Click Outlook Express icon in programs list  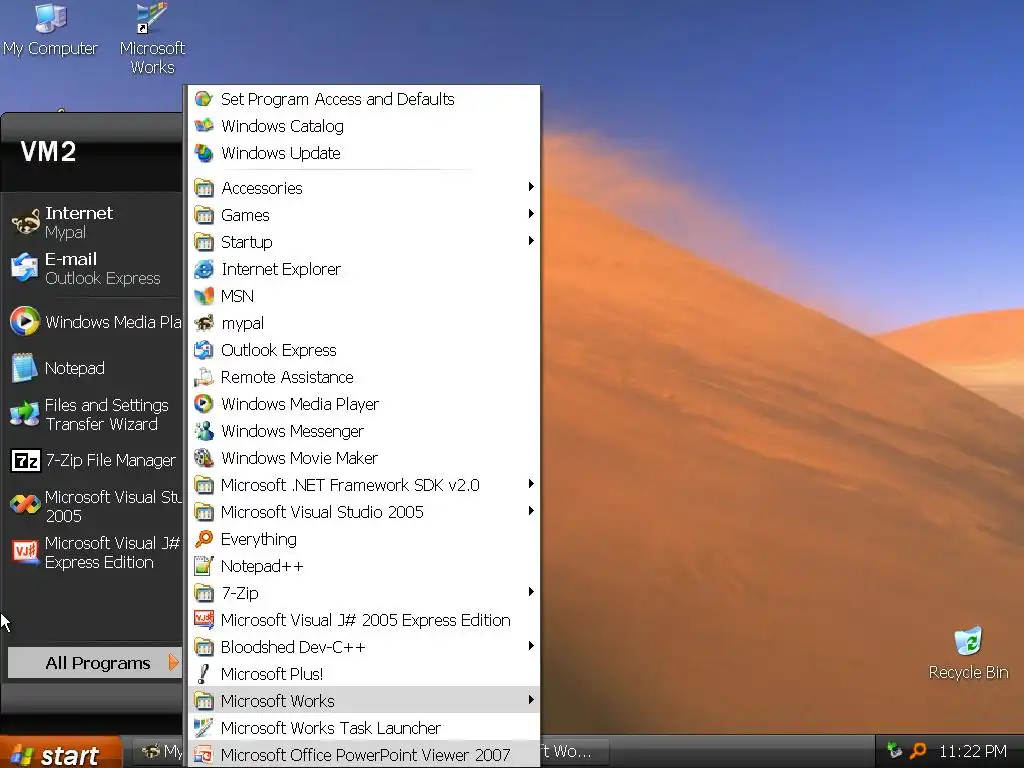tap(204, 350)
